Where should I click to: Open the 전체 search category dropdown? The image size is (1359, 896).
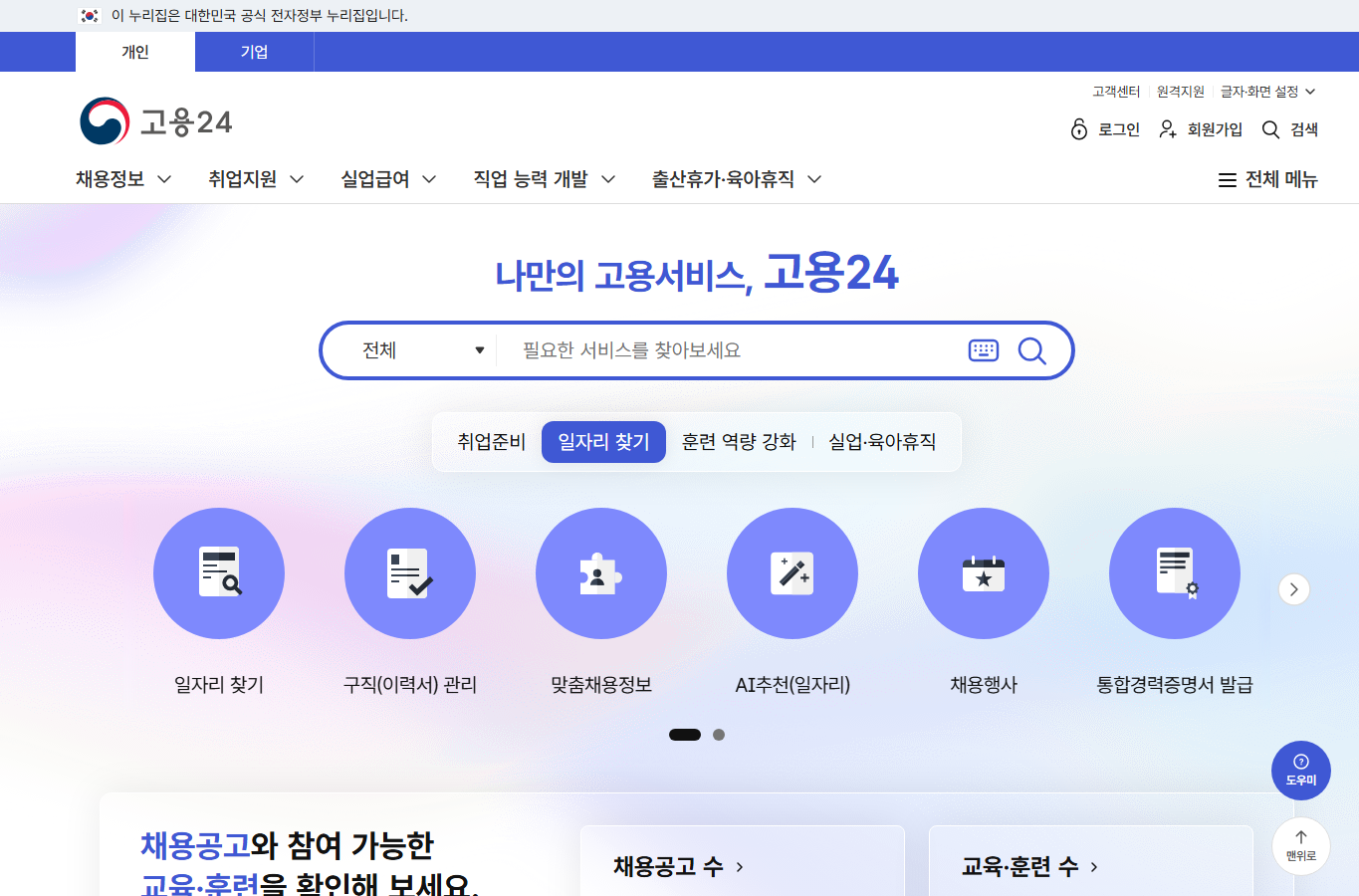tap(423, 350)
